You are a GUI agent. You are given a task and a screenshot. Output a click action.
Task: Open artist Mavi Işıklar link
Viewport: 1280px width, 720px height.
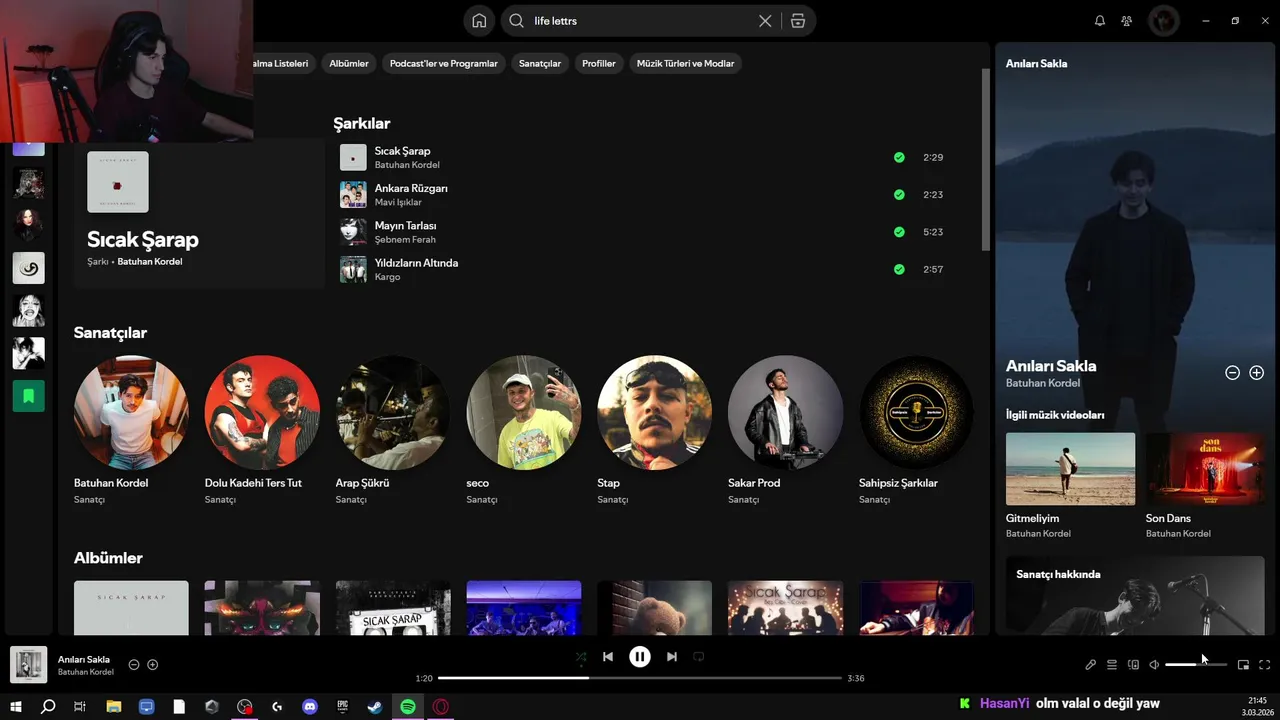click(398, 202)
